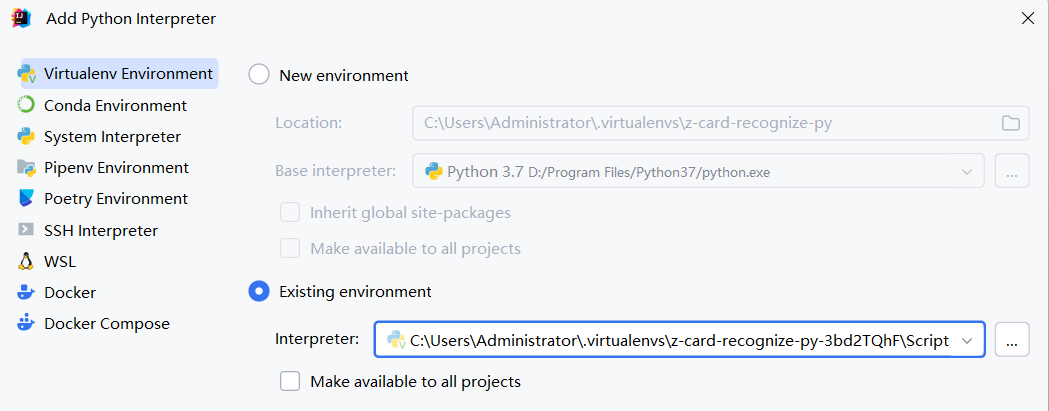The height and width of the screenshot is (411, 1049).
Task: Click the SSH Interpreter terminal icon
Action: click(26, 230)
